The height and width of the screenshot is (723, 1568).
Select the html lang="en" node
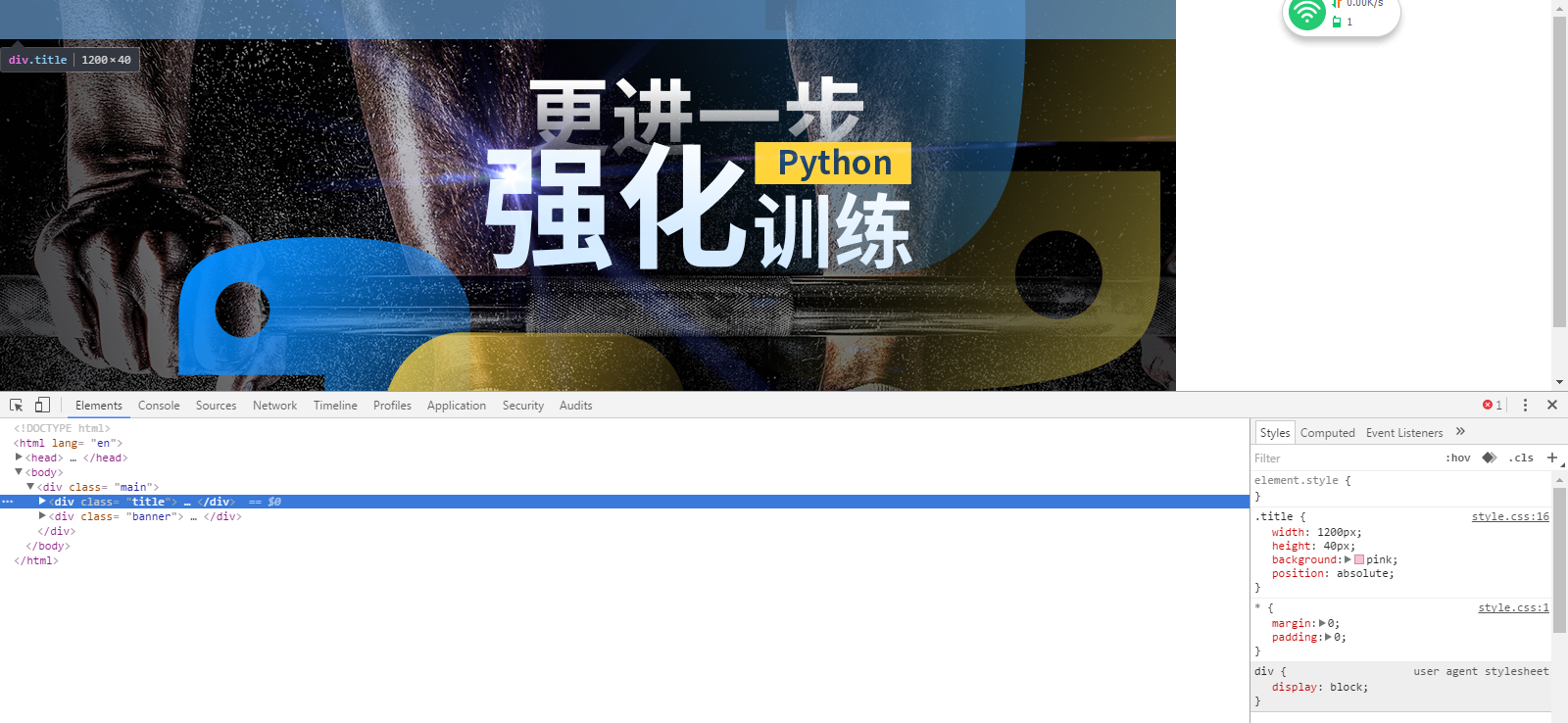click(x=68, y=443)
